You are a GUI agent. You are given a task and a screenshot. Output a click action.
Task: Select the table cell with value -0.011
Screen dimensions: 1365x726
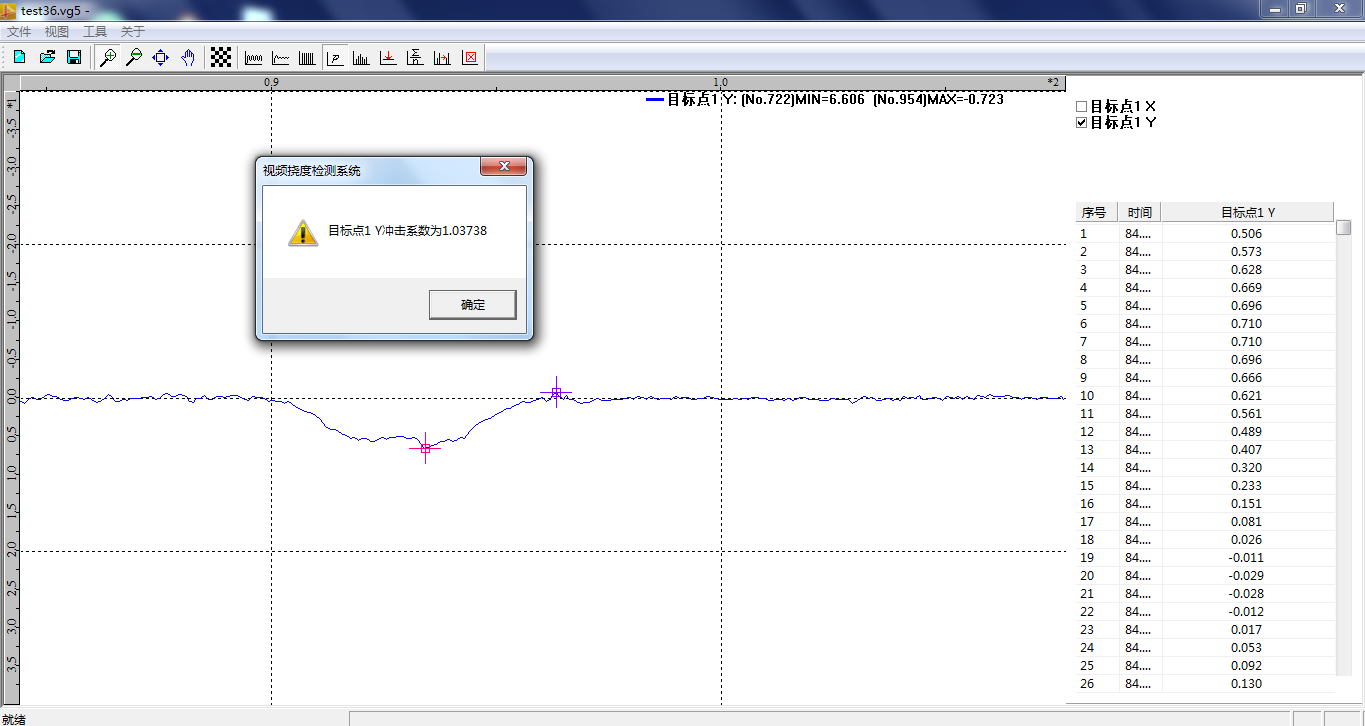(1247, 558)
